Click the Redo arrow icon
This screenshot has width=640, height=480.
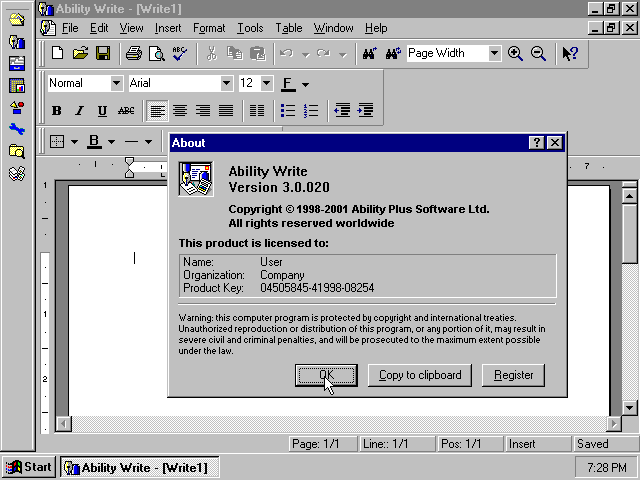pos(324,53)
